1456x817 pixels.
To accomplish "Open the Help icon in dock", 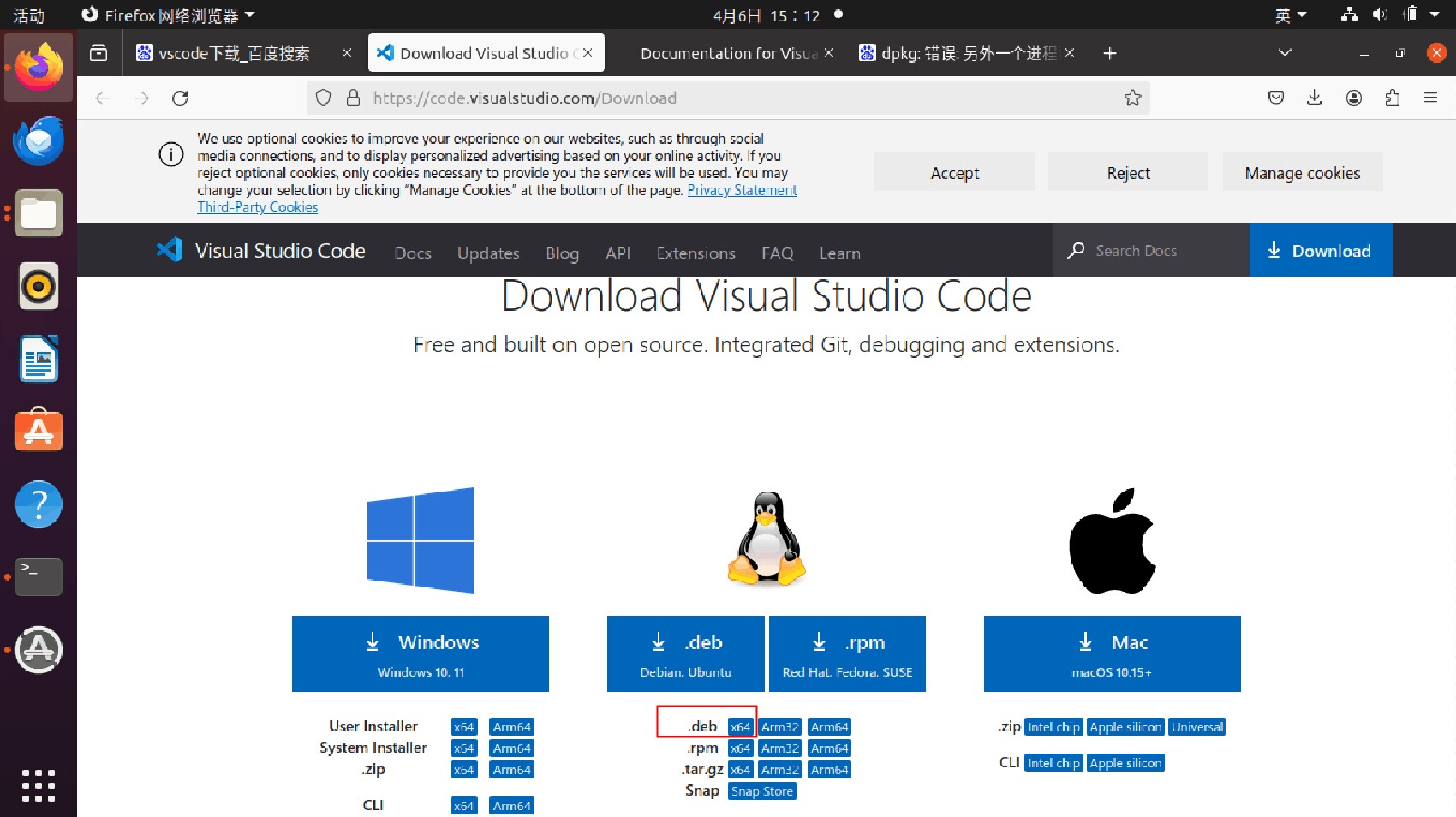I will coord(39,504).
